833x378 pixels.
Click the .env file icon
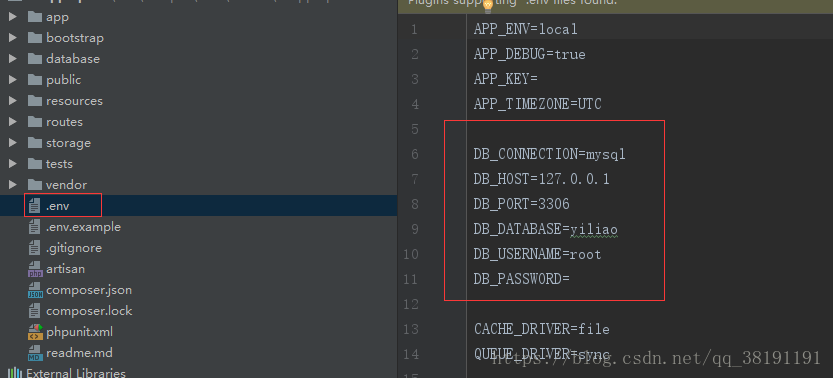pyautogui.click(x=35, y=206)
